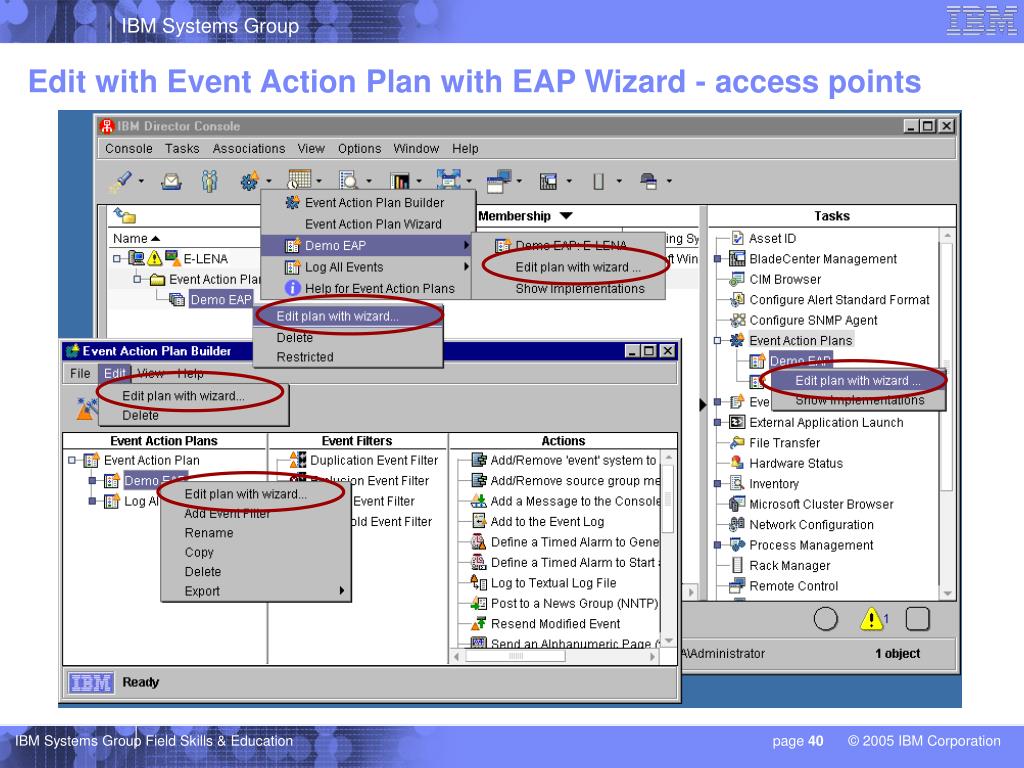Click the Actions pane horizontal scrollbar thumb
The width and height of the screenshot is (1024, 768).
tap(515, 656)
